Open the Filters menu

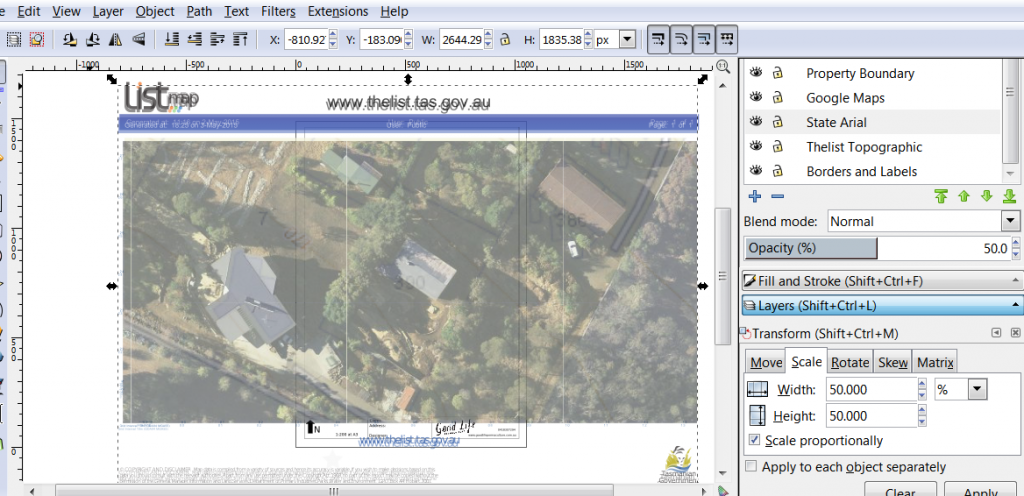[x=277, y=12]
